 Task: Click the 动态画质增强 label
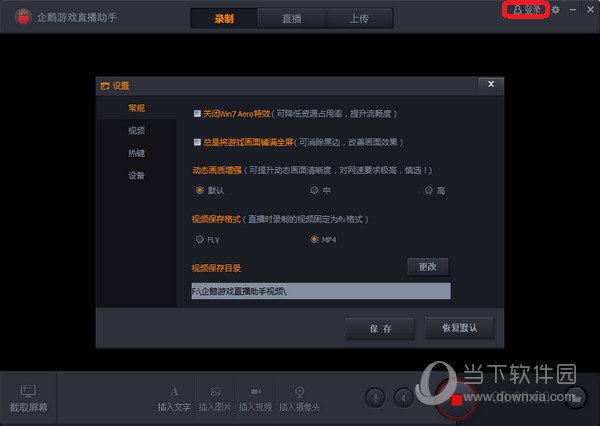coord(217,170)
